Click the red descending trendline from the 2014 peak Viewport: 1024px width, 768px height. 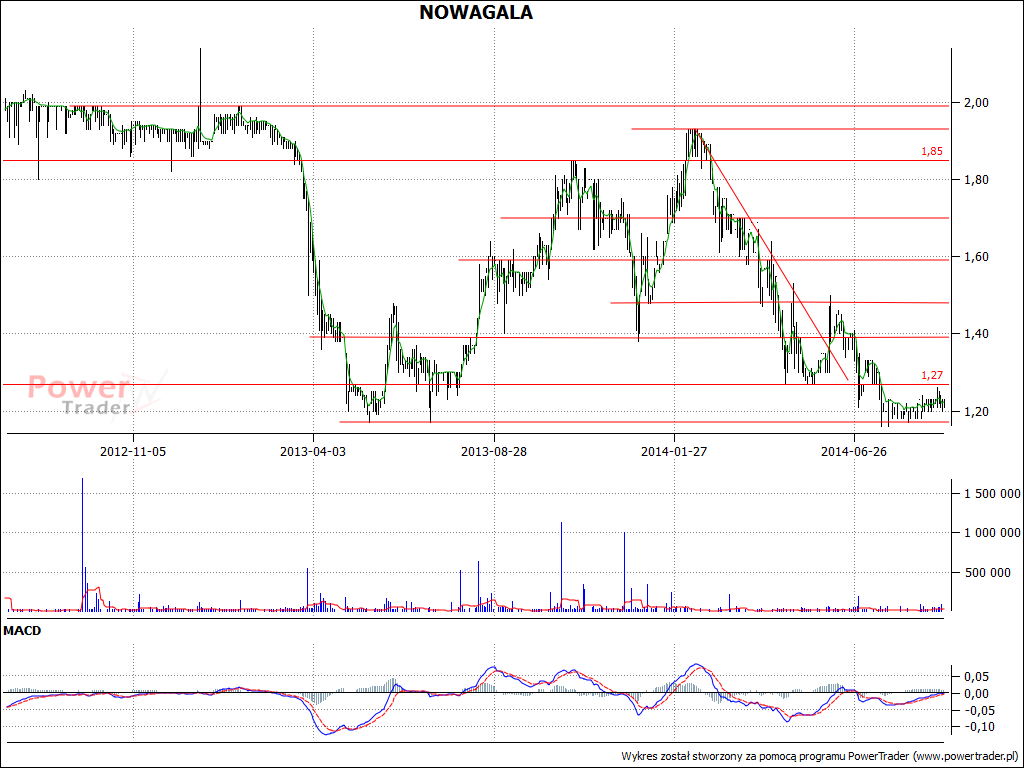point(773,254)
